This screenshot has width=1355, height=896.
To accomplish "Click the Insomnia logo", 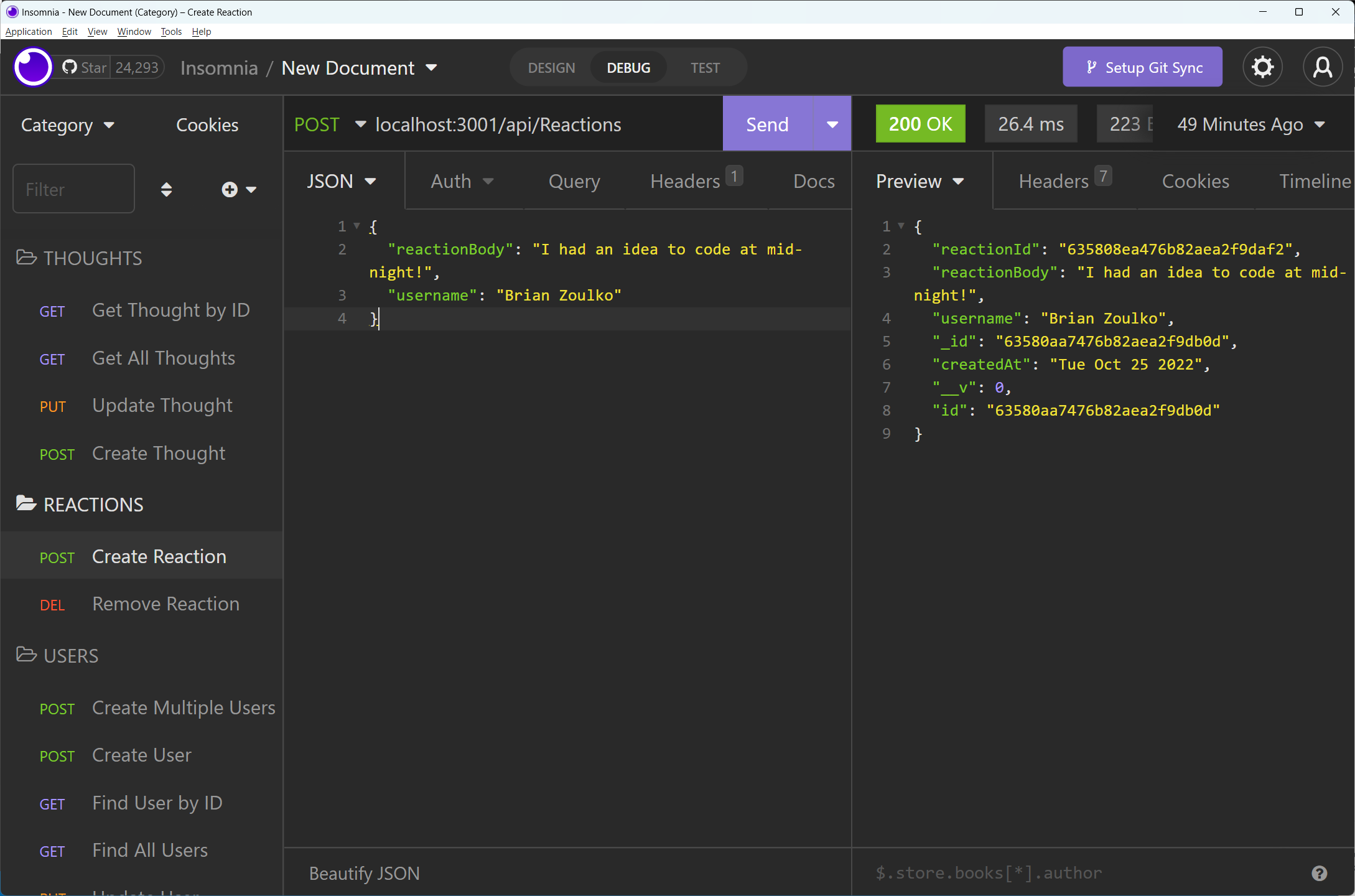I will pos(32,67).
